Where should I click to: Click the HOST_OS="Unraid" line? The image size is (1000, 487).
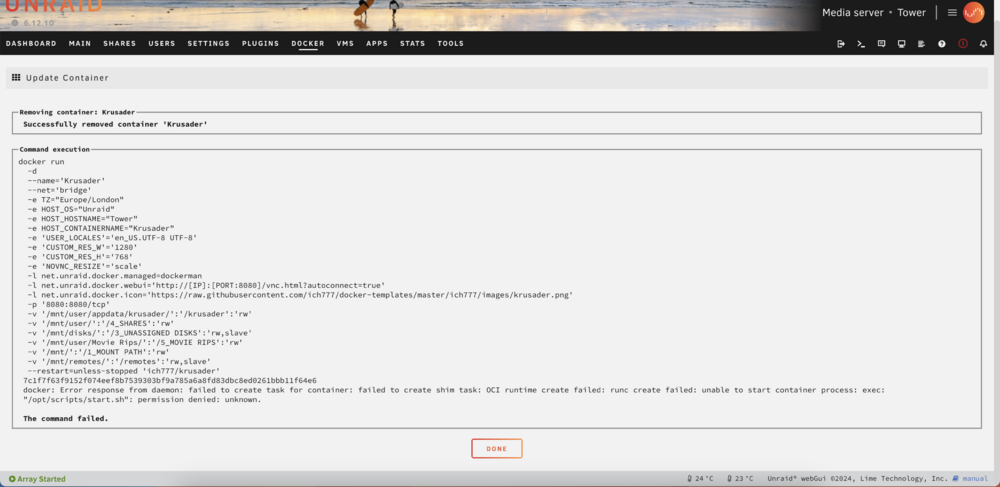pyautogui.click(x=71, y=209)
